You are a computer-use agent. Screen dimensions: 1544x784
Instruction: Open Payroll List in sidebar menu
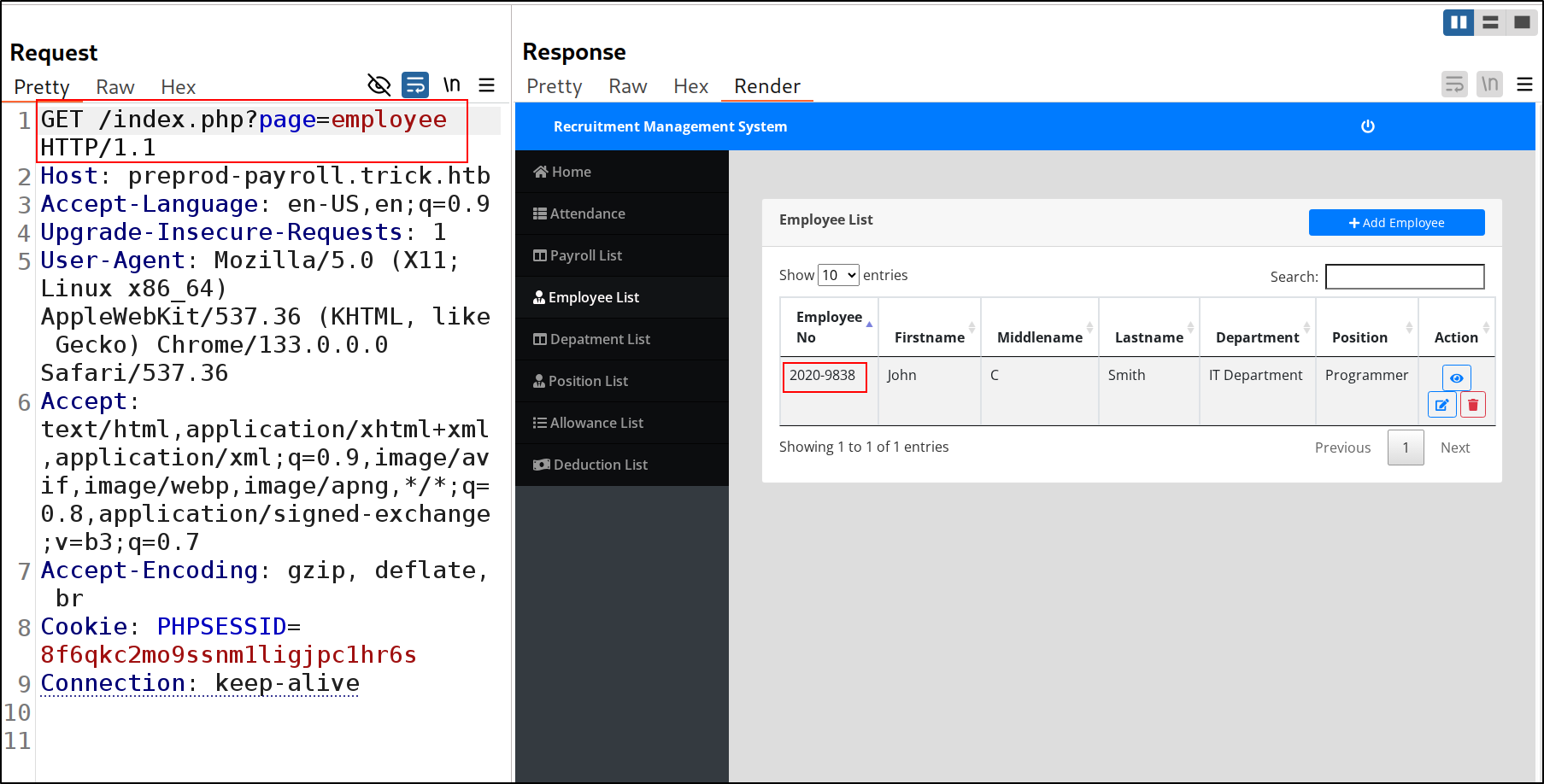click(x=585, y=255)
